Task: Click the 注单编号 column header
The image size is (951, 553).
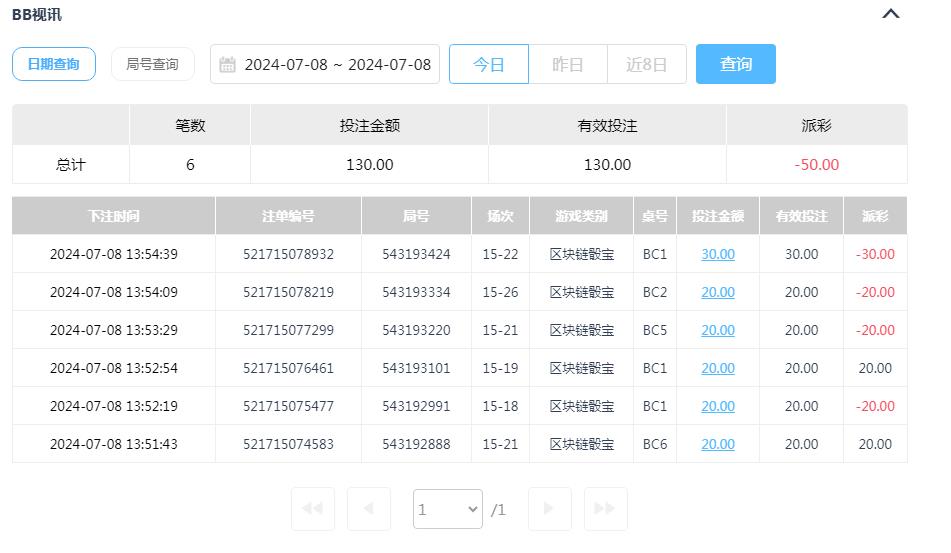Action: [289, 216]
